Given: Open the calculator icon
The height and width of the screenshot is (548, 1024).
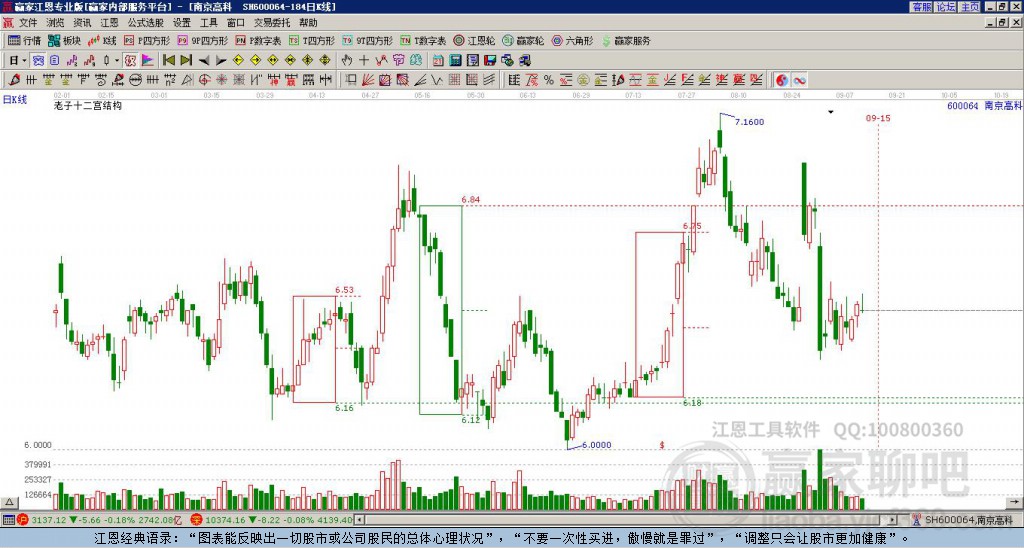Looking at the screenshot, I should click(x=455, y=61).
